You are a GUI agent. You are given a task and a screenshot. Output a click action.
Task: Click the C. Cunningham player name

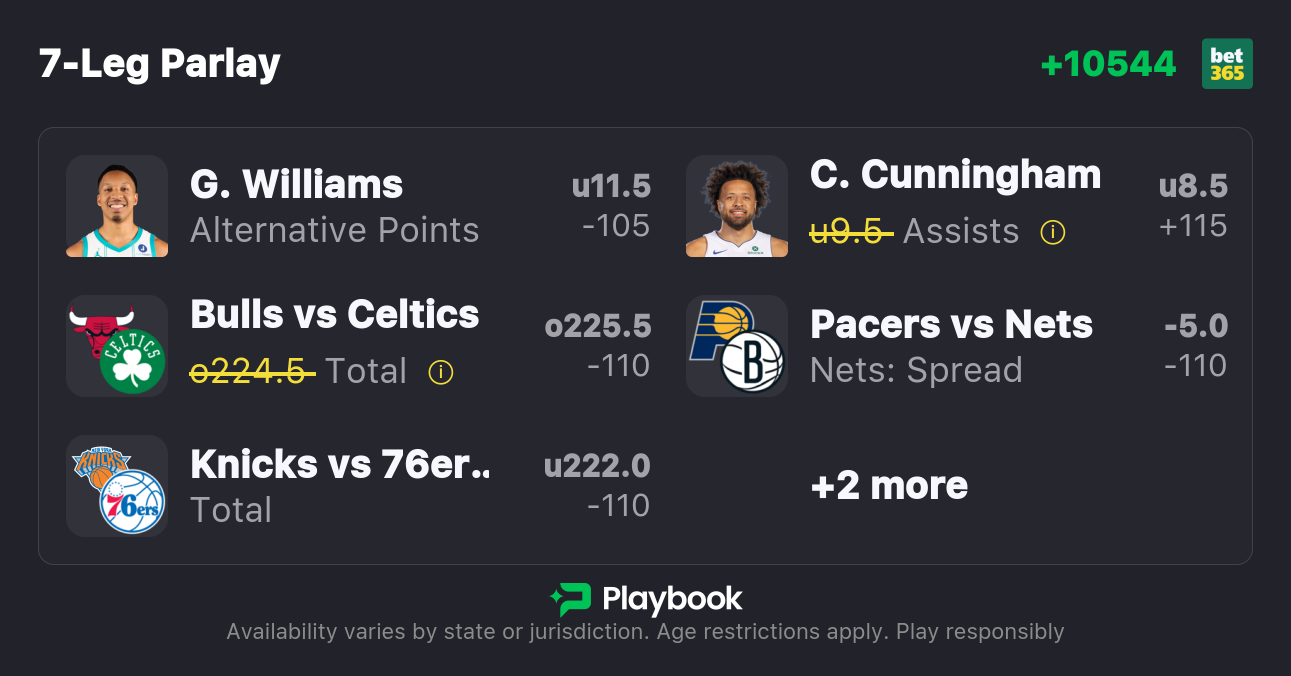[x=955, y=175]
